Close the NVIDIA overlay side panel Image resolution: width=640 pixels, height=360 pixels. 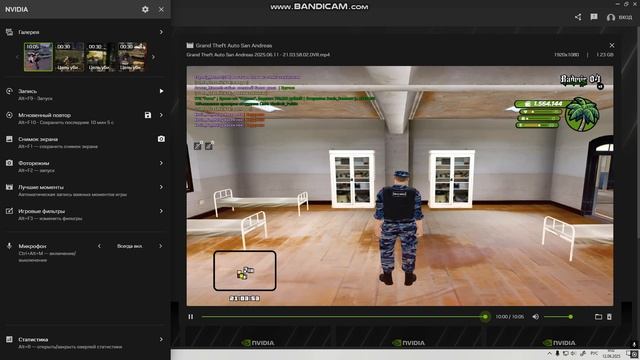pos(161,9)
